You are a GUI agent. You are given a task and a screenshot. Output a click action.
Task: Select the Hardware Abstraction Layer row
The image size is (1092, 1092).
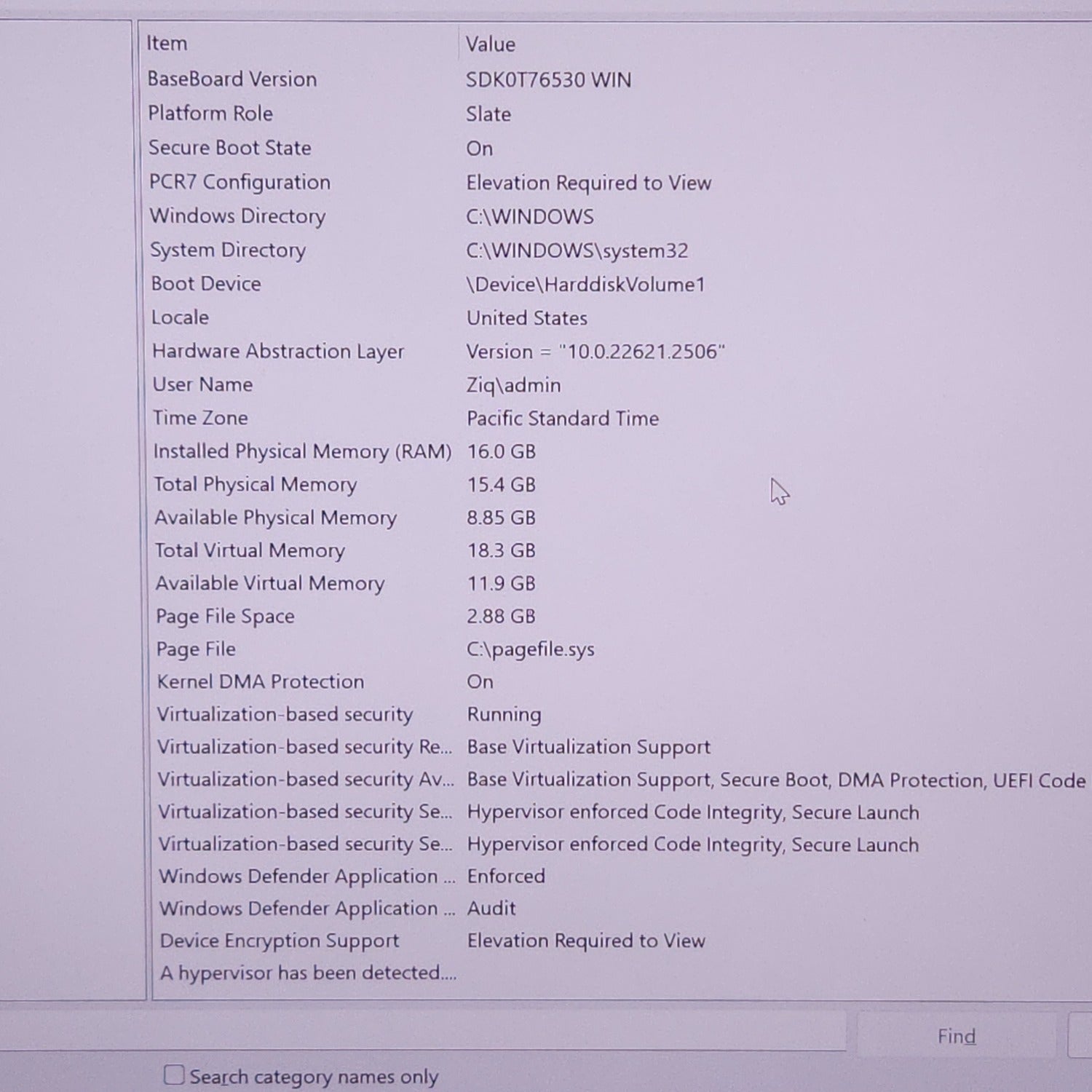[277, 352]
